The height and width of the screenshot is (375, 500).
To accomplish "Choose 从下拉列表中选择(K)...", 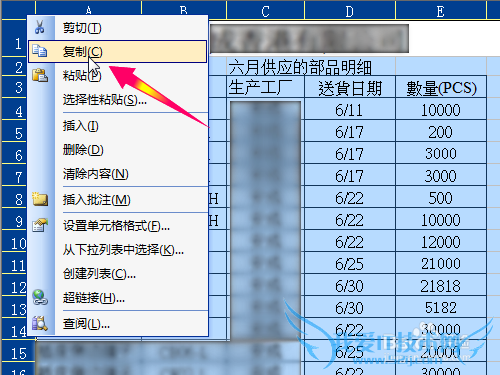I will pyautogui.click(x=117, y=250).
